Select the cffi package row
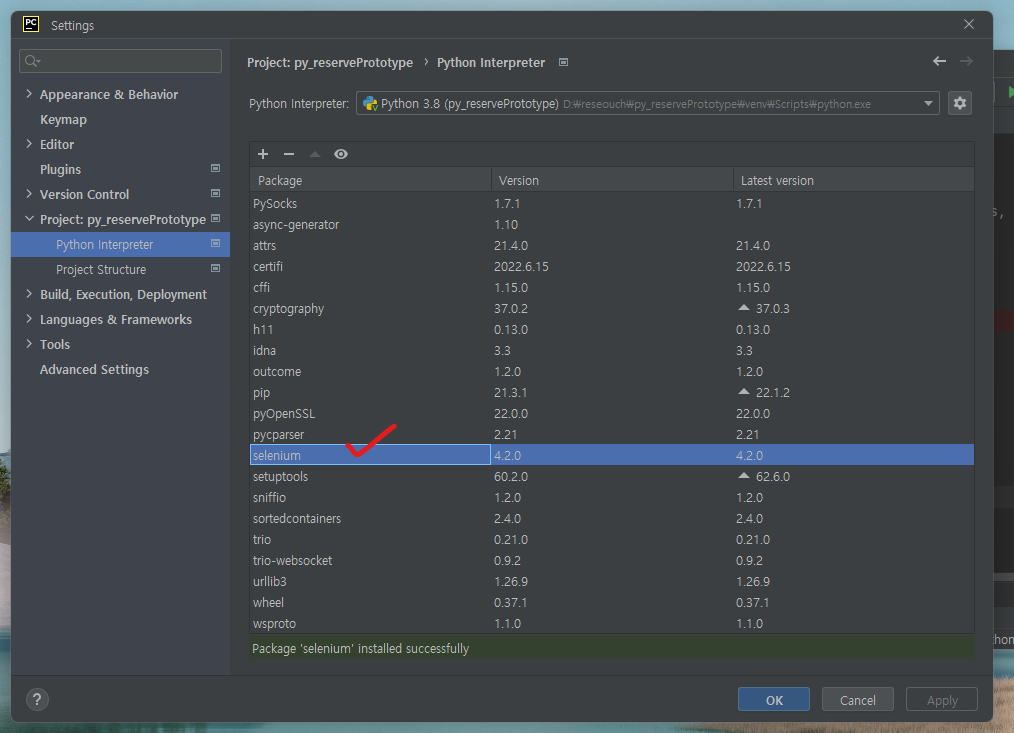The width and height of the screenshot is (1014, 733). coord(612,287)
